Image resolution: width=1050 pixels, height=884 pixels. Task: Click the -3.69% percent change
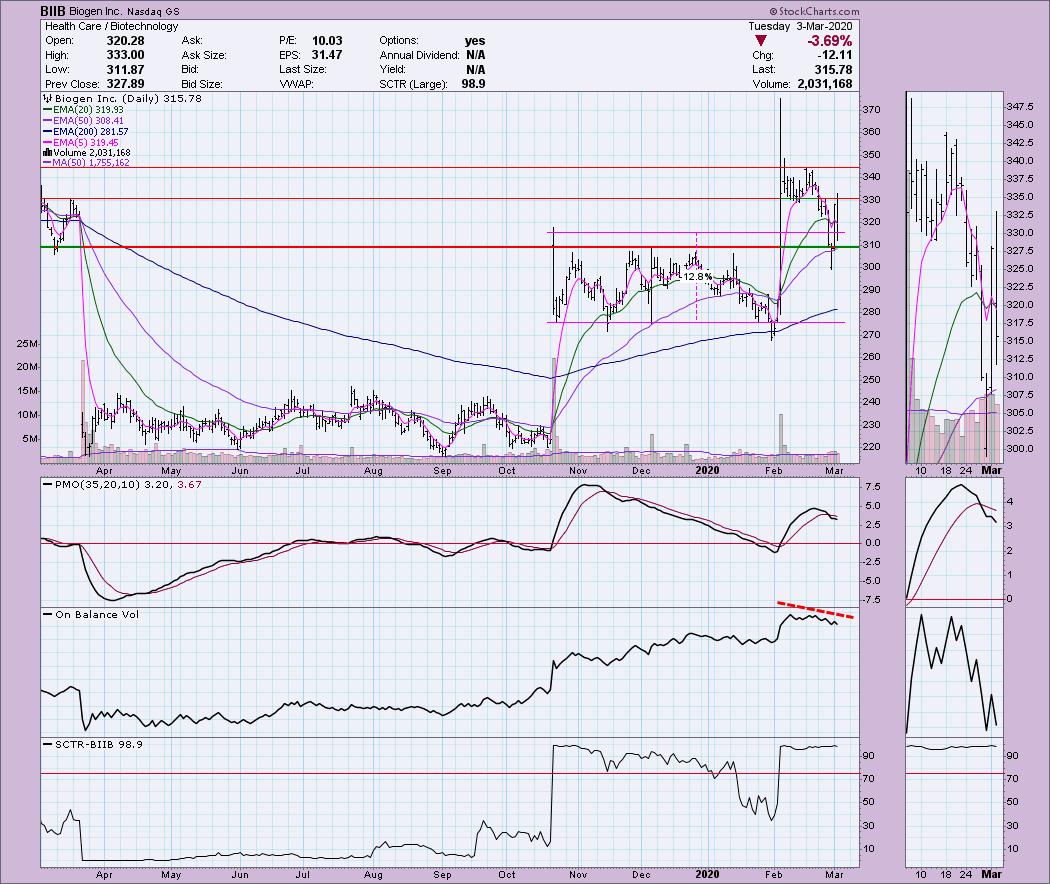pos(830,41)
